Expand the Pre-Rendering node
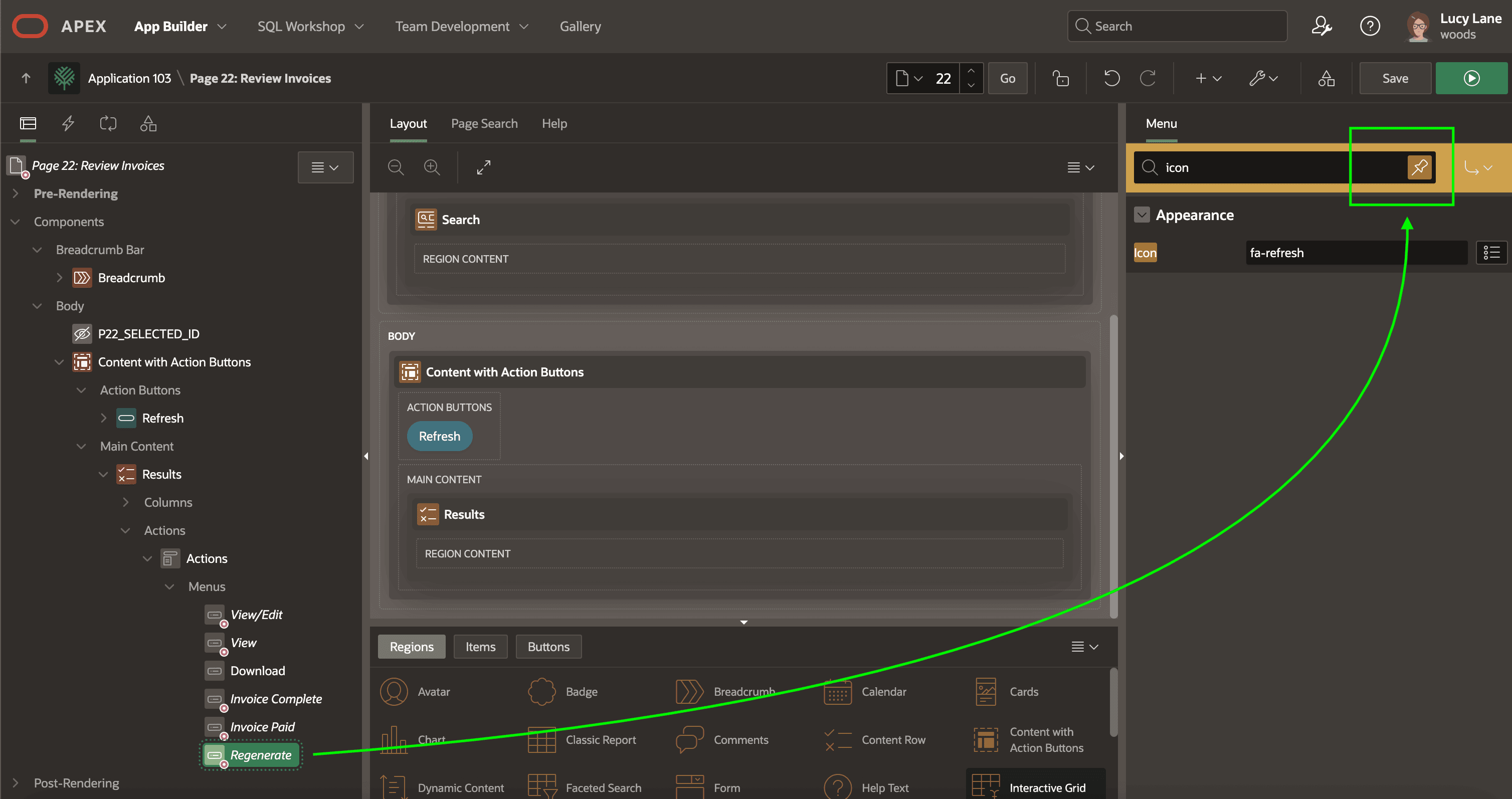The height and width of the screenshot is (799, 1512). tap(16, 193)
